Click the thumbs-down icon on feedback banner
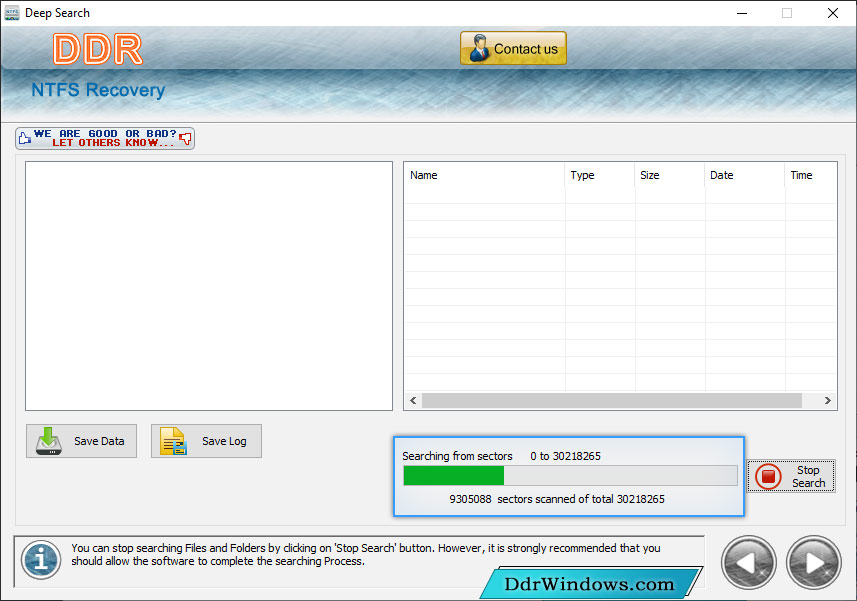The width and height of the screenshot is (857, 601). [x=186, y=138]
